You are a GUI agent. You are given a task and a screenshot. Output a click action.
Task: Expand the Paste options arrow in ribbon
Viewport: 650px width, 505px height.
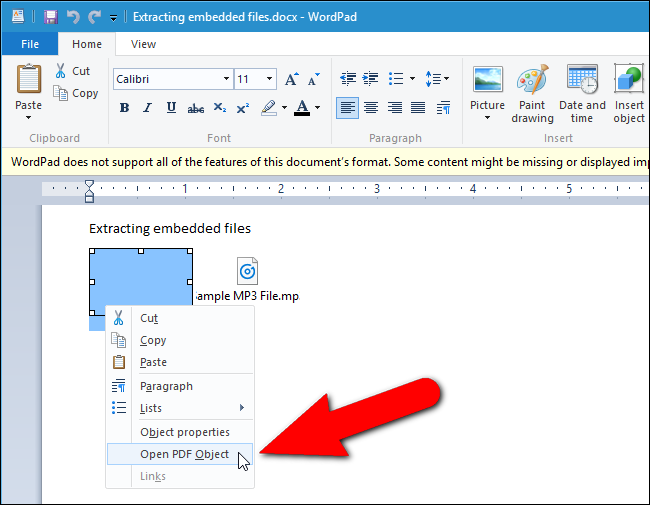click(28, 117)
